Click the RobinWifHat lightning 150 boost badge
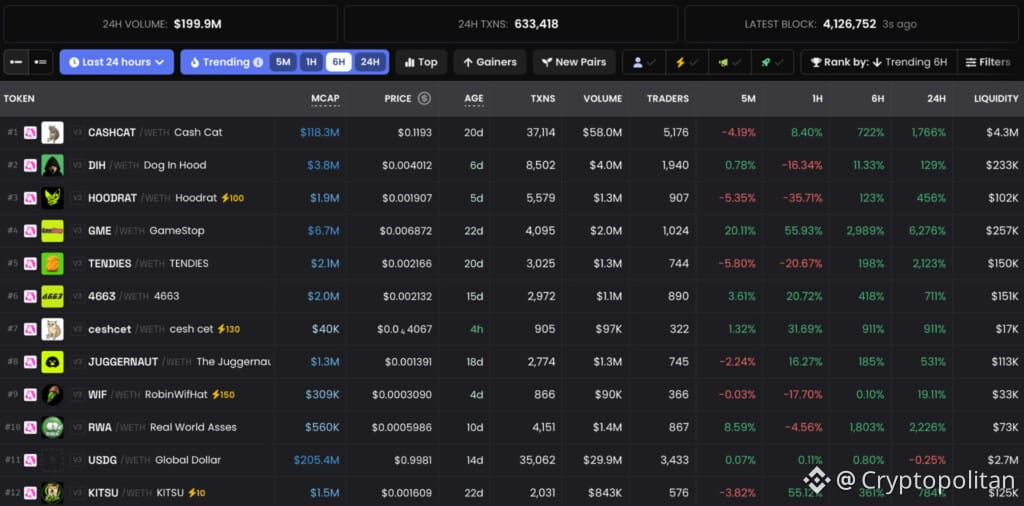Screen dimensions: 1024x506 223,394
